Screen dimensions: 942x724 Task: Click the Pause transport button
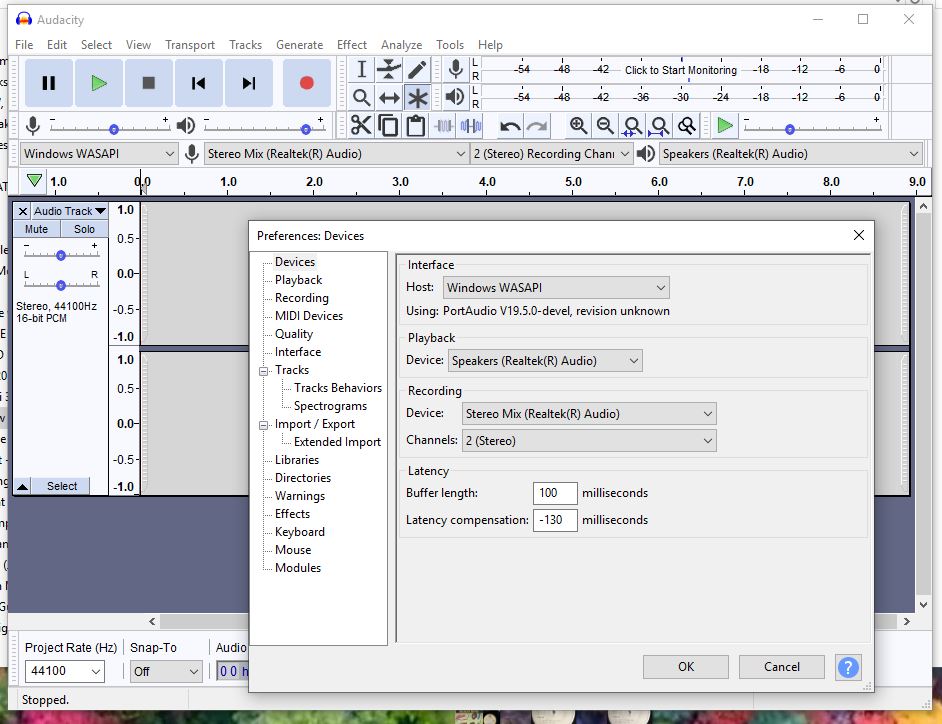tap(49, 83)
